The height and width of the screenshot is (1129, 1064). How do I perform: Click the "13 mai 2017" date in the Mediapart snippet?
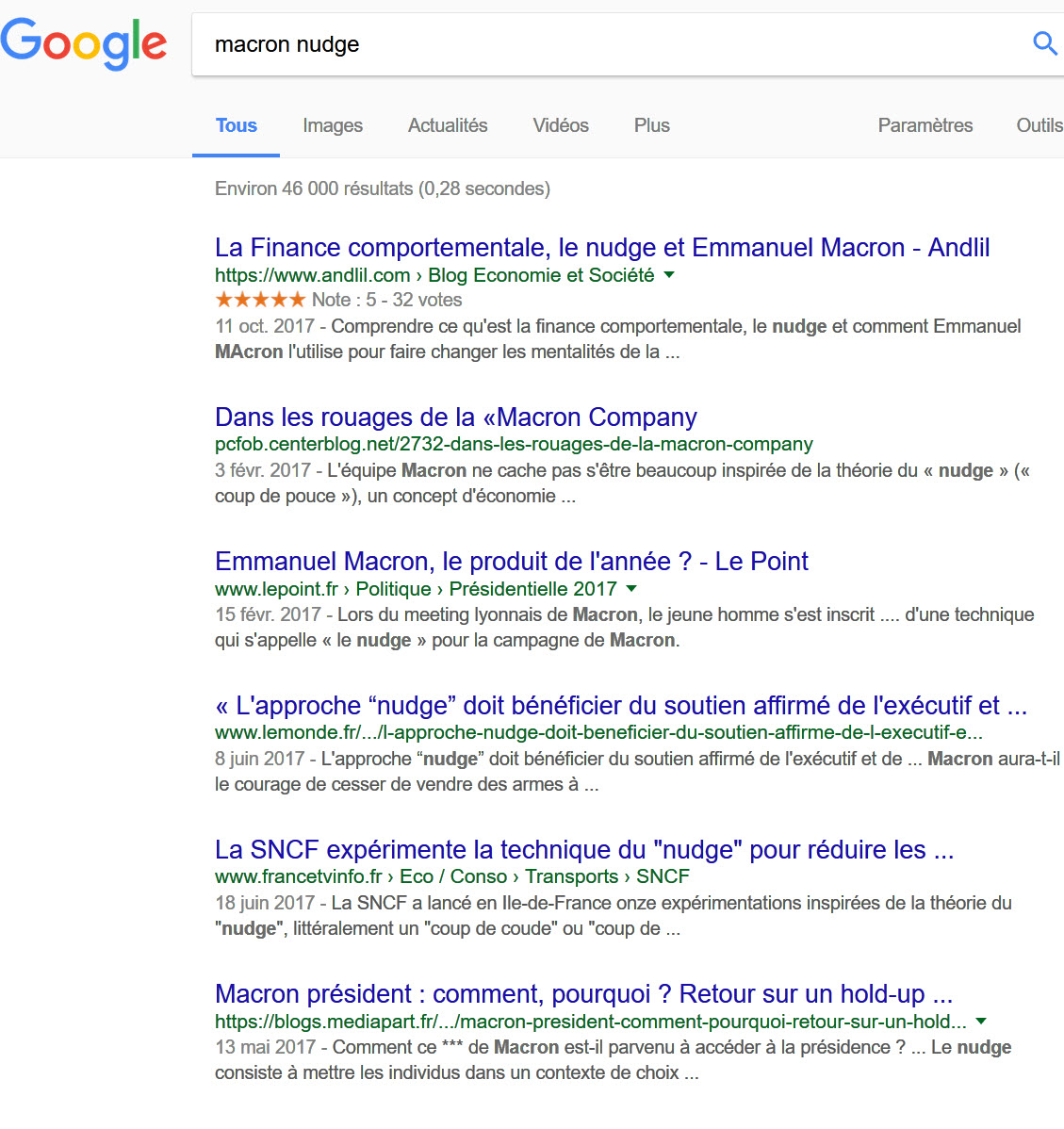coord(266,1047)
